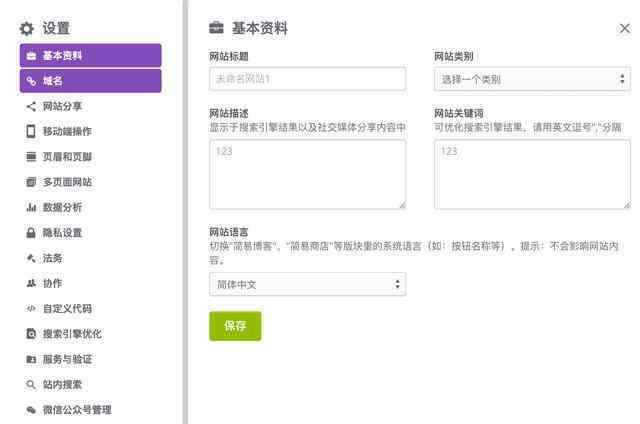Select 法务 in the sidebar

click(x=53, y=258)
